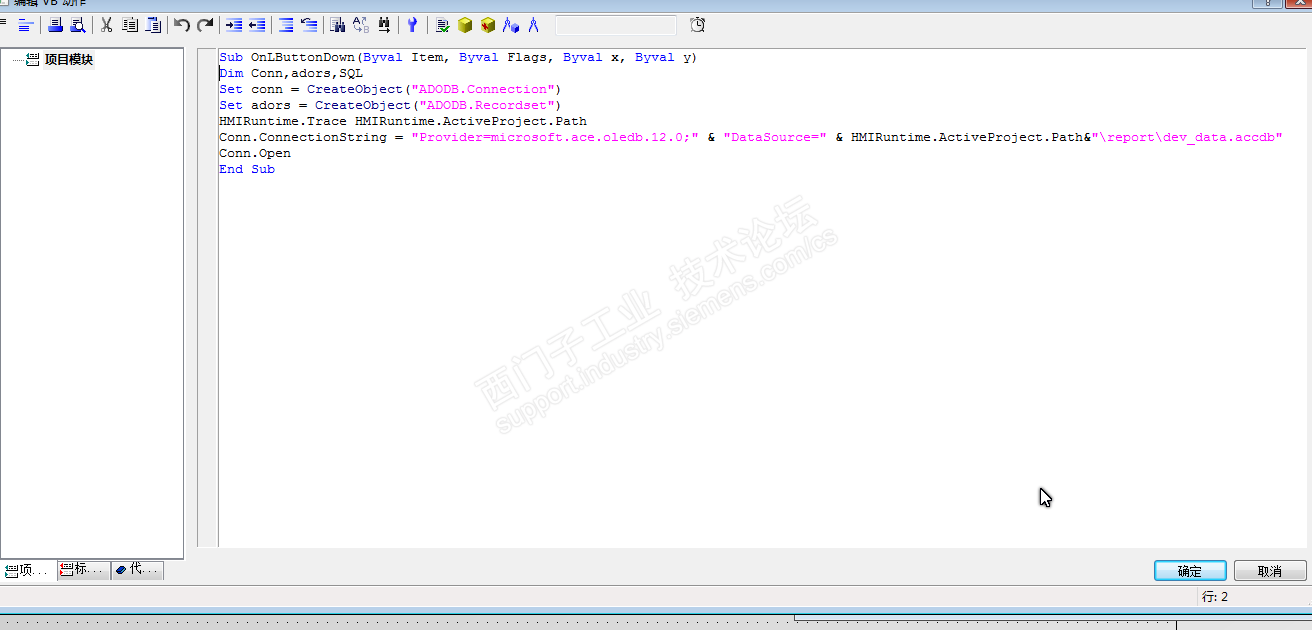Confirm with the 确定 button
This screenshot has width=1312, height=630.
[1190, 571]
